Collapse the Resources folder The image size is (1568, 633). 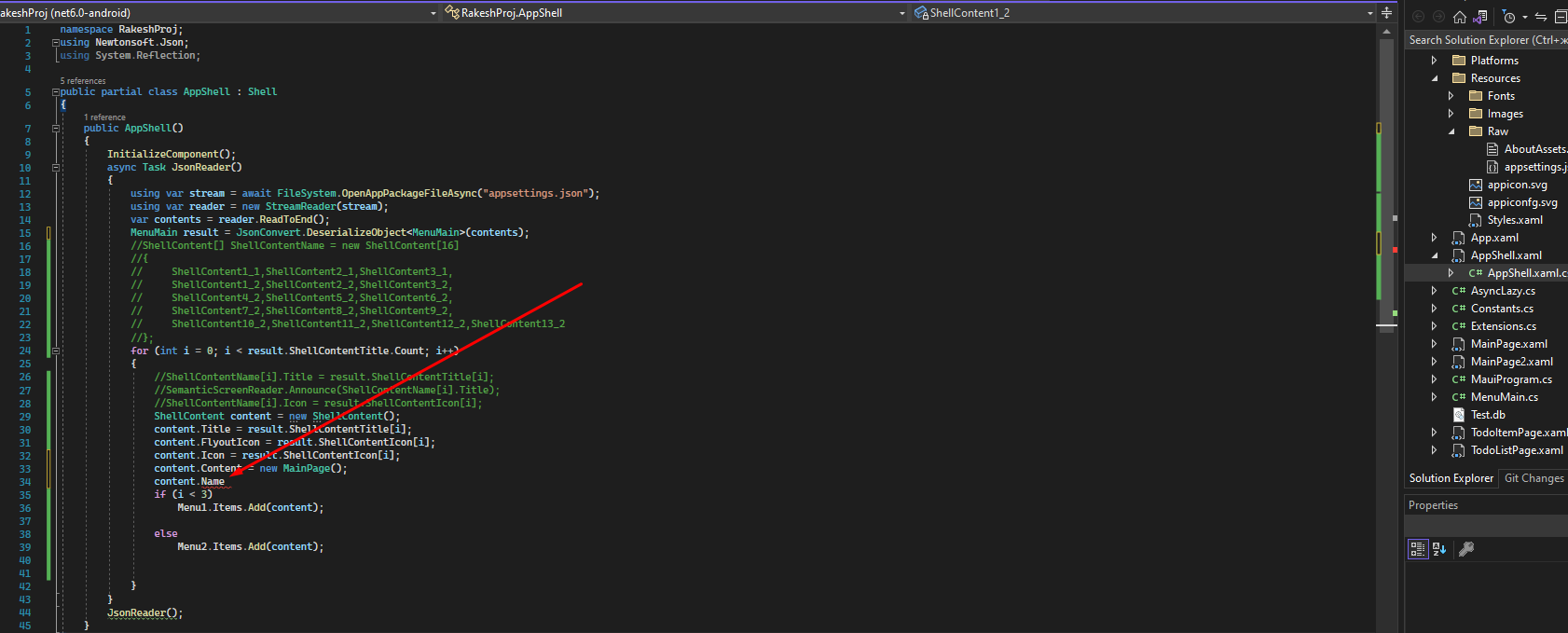tap(1435, 78)
